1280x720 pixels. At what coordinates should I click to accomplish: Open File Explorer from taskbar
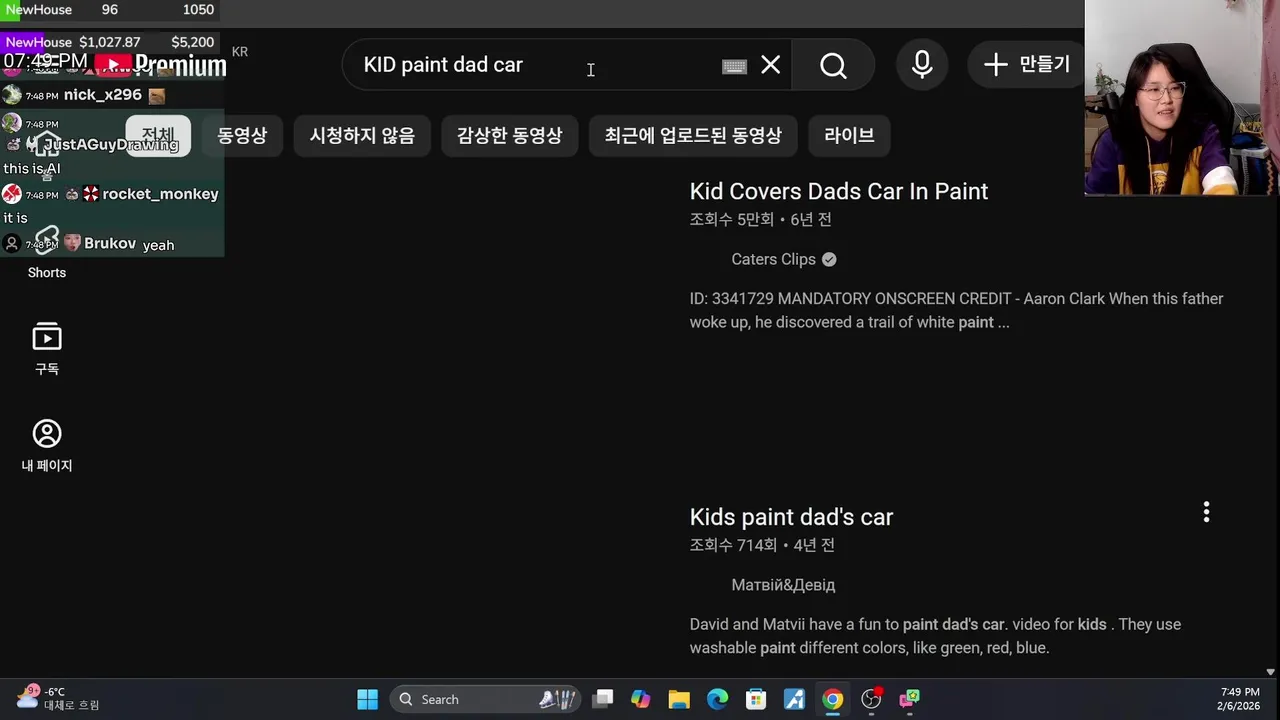click(679, 699)
